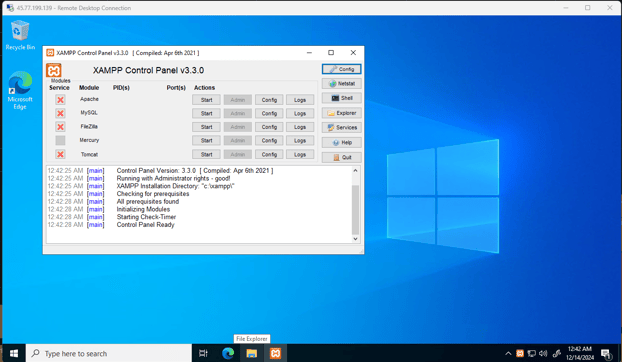This screenshot has width=622, height=362.
Task: Toggle Tomcat service install red X
Action: [60, 154]
